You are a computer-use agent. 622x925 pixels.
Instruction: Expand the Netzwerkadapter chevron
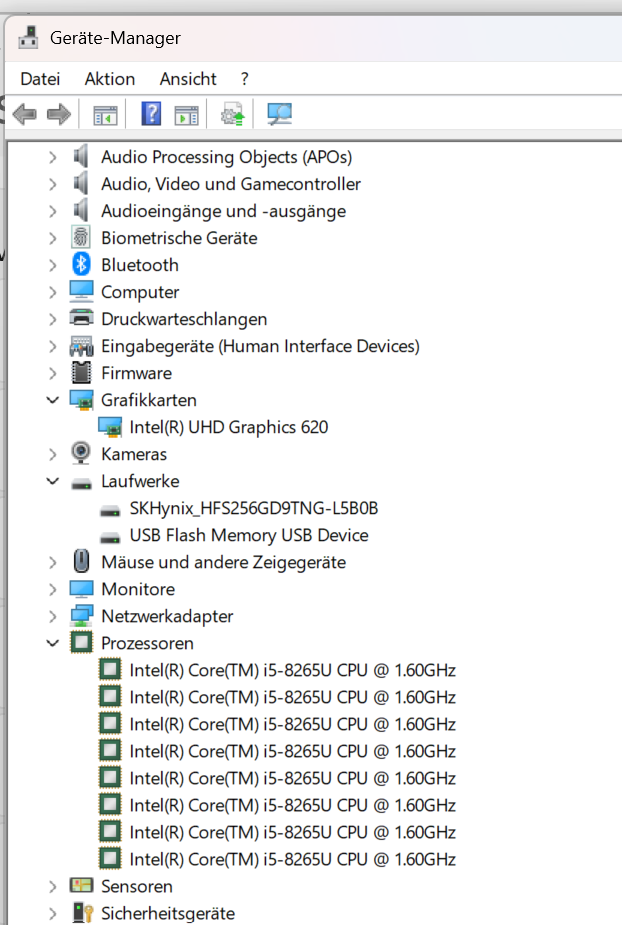click(x=53, y=616)
